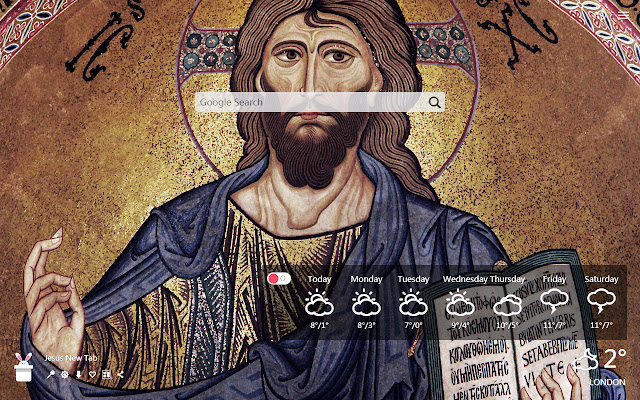Click the magnifier search icon
This screenshot has height=400, width=640.
[435, 102]
